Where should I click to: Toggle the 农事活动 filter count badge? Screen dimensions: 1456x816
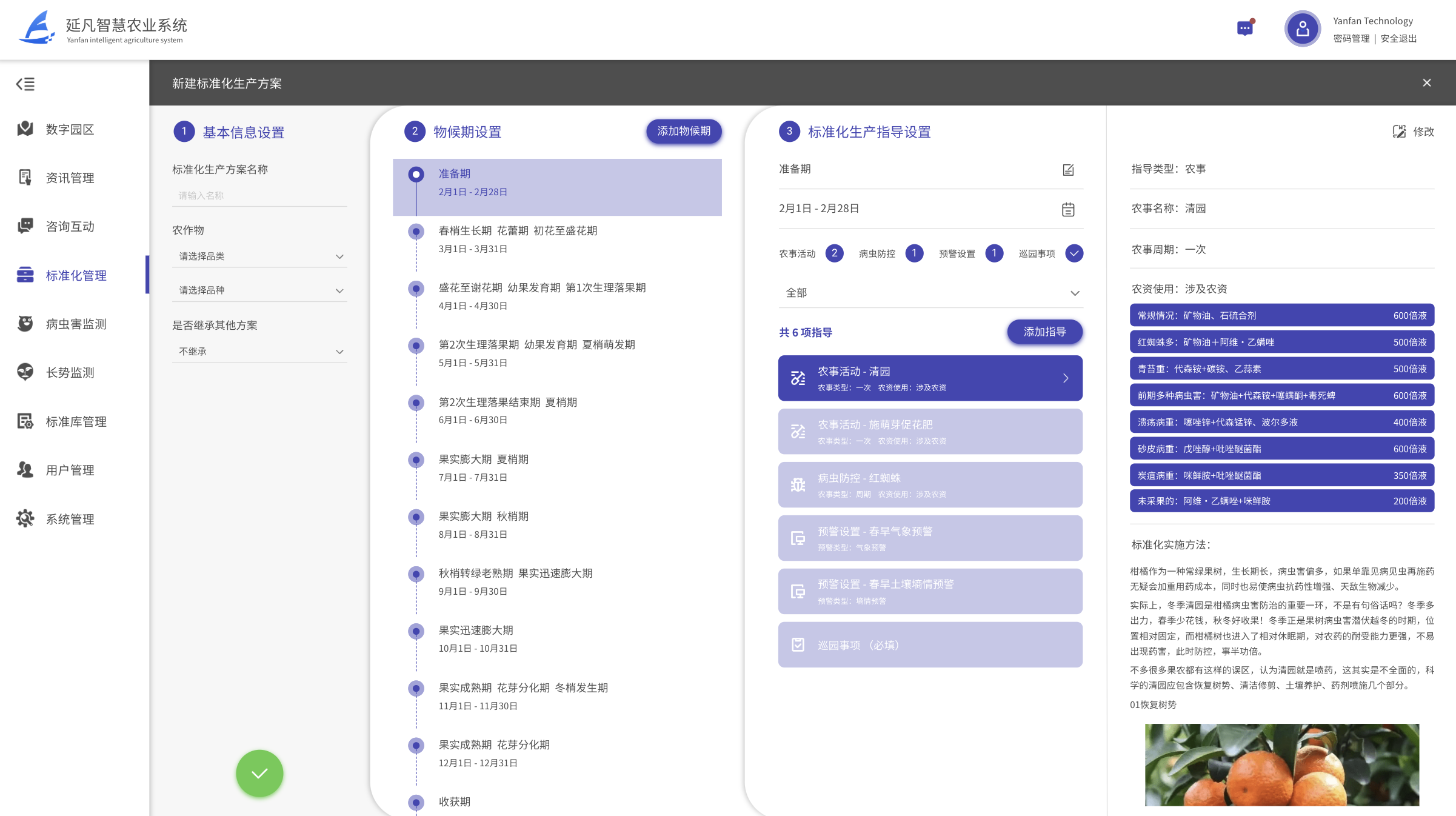pos(834,253)
